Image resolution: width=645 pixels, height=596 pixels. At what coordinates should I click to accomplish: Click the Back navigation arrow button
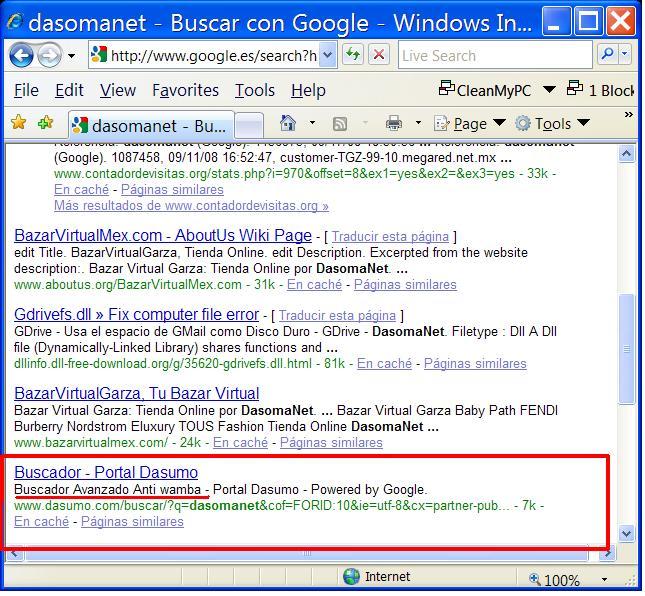[20, 55]
